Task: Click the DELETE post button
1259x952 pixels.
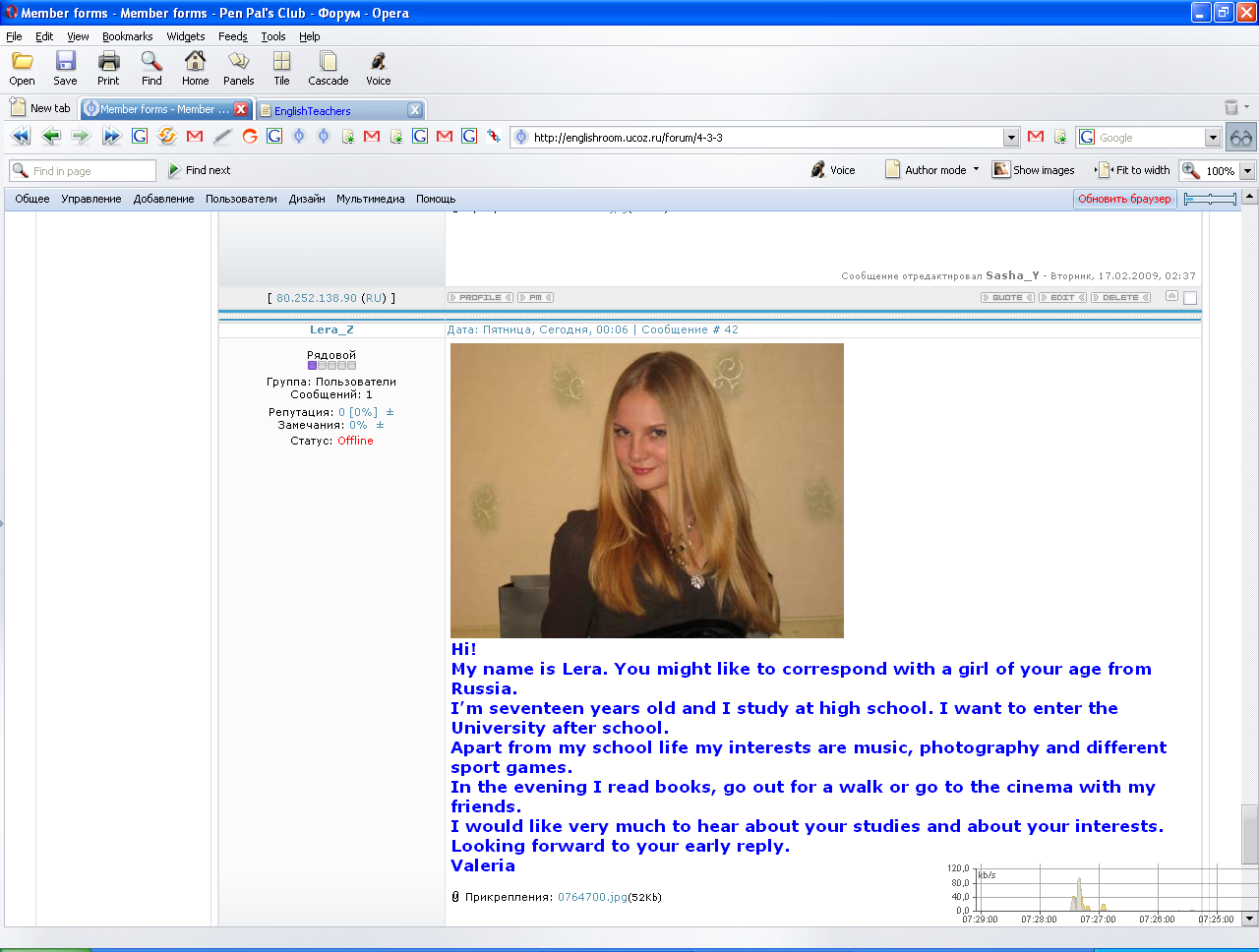Action: [x=1120, y=297]
